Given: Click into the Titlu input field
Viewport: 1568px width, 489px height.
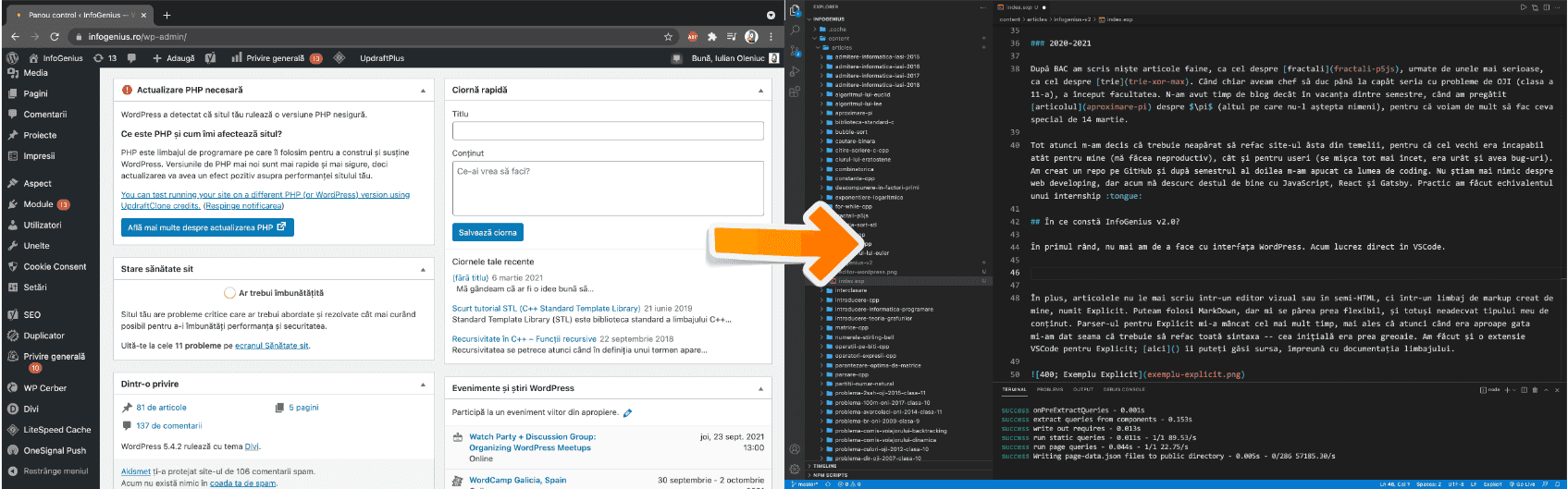Looking at the screenshot, I should pos(608,130).
